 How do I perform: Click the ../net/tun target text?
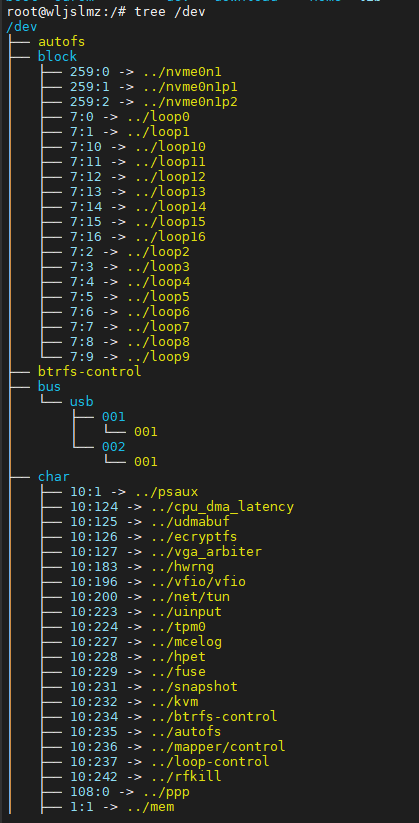pos(190,597)
